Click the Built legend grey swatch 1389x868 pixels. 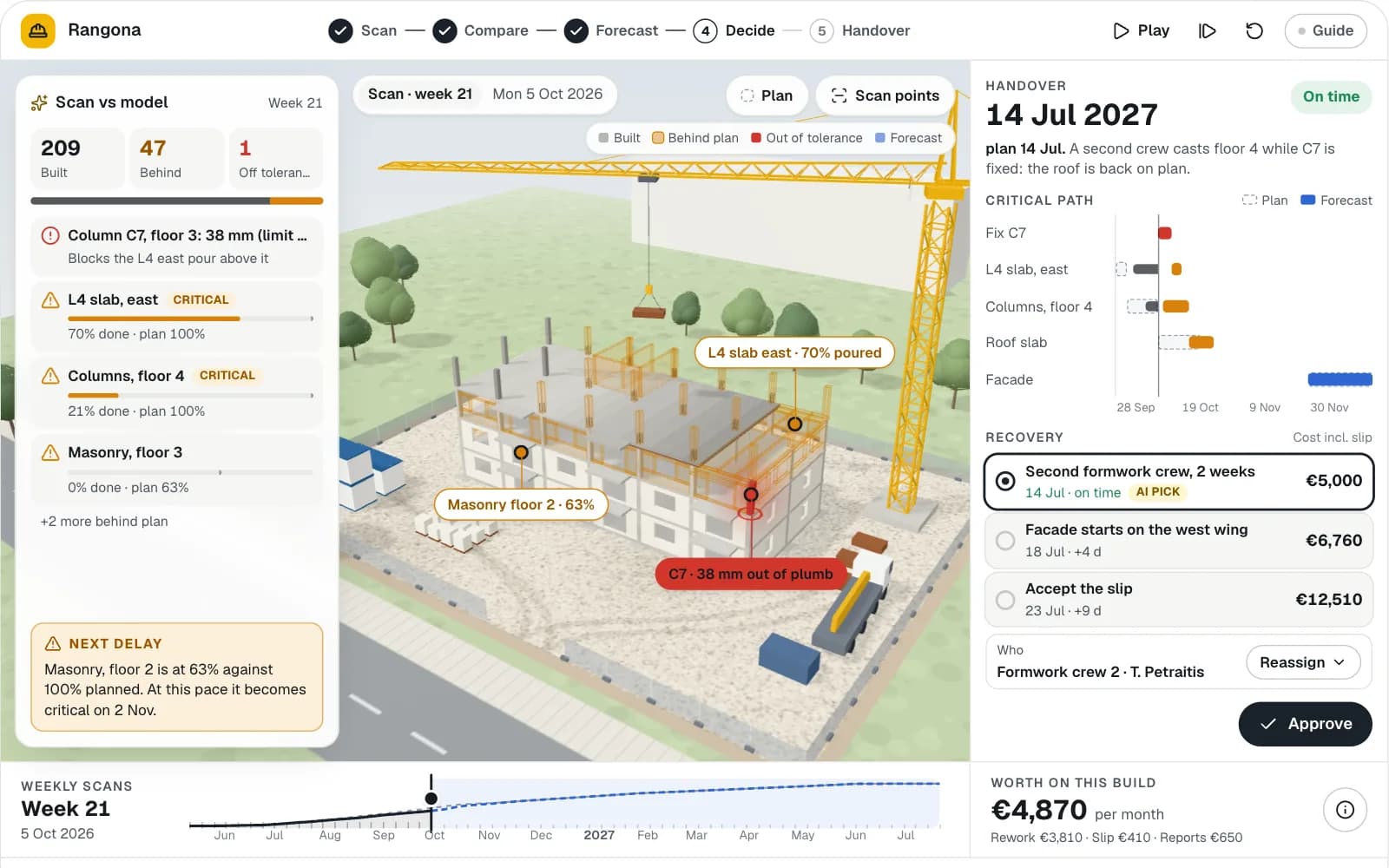coord(603,138)
